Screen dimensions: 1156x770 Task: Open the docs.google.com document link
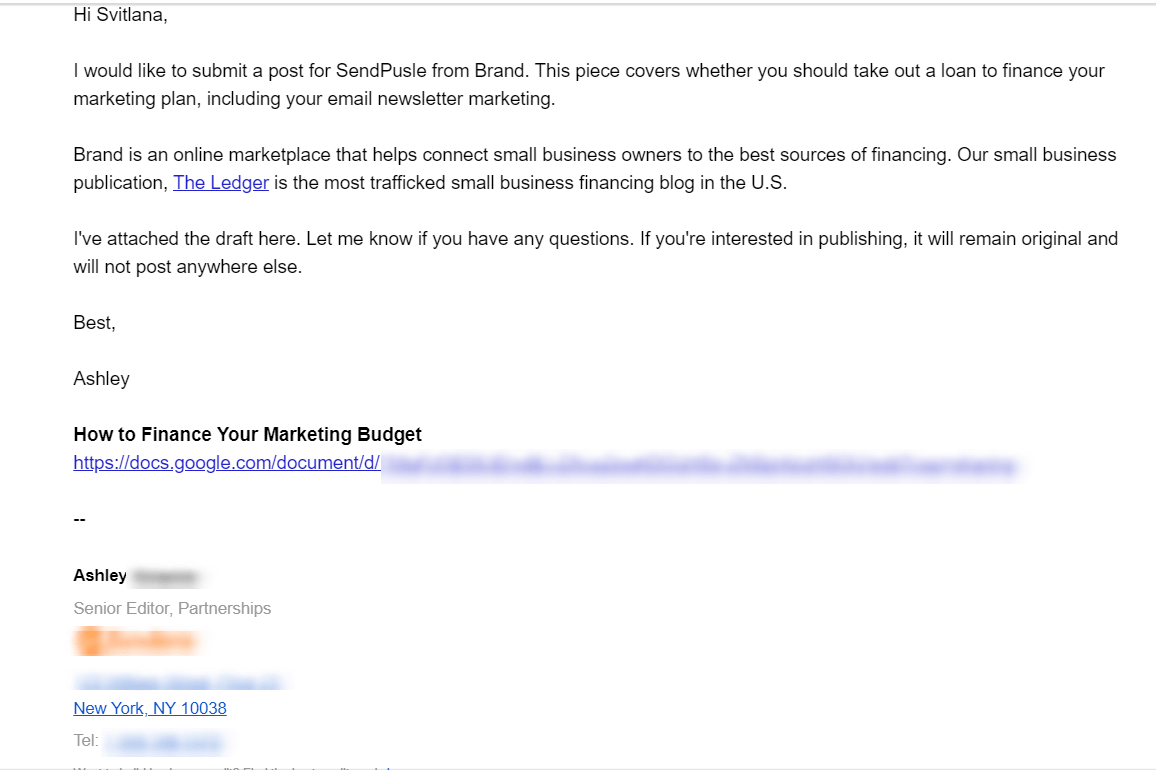[x=226, y=464]
